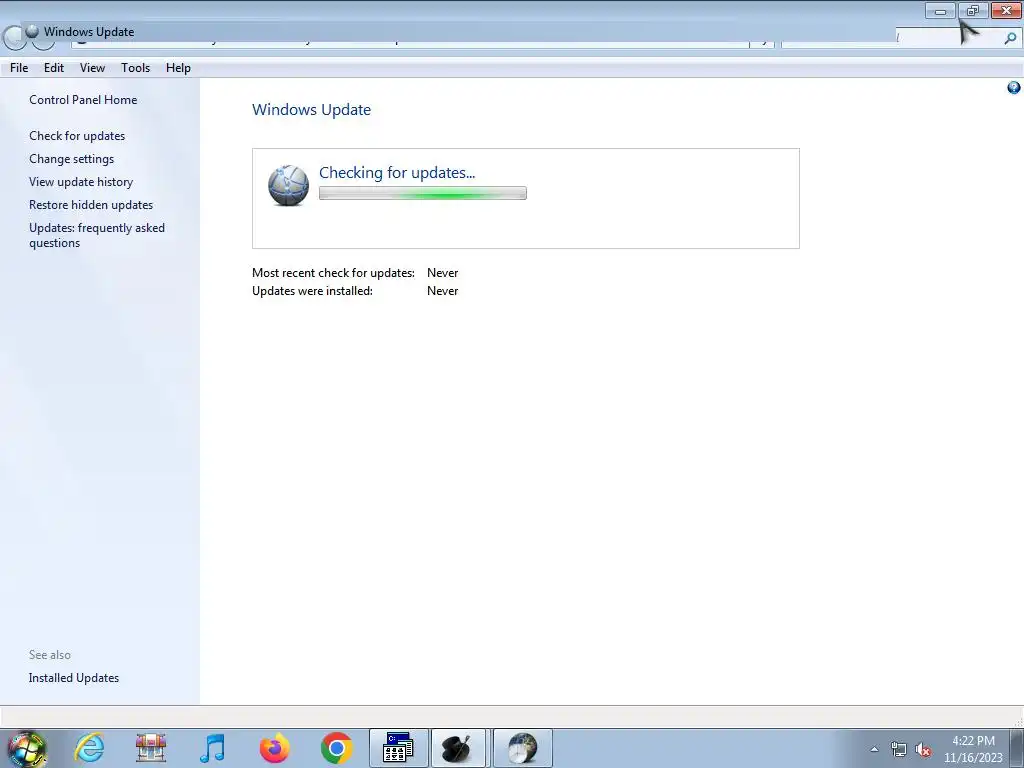This screenshot has width=1024, height=768.
Task: Open Installed Updates link
Action: tap(74, 678)
